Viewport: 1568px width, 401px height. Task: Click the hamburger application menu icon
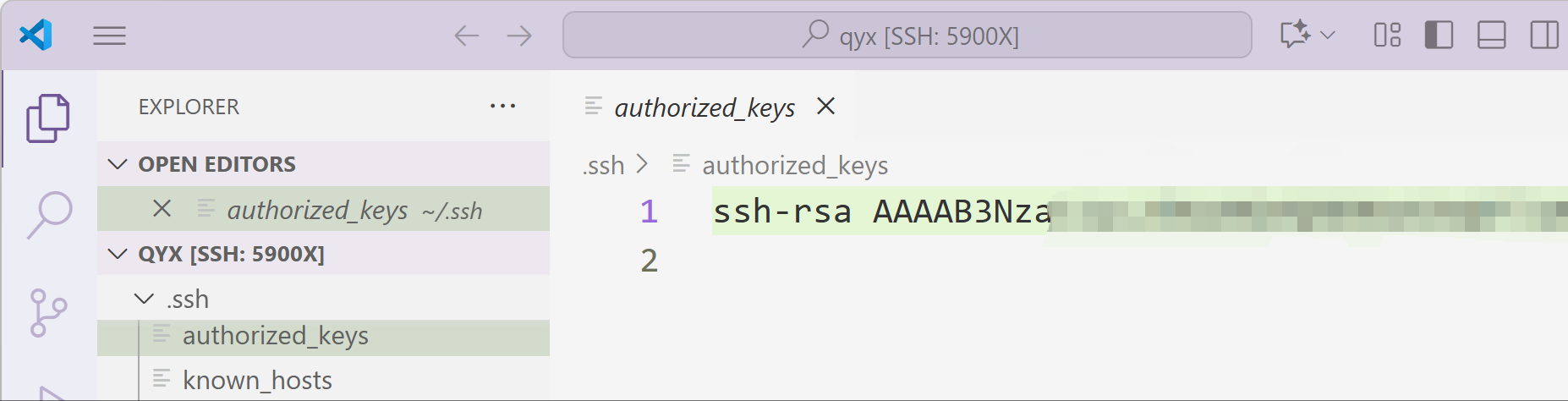tap(109, 36)
